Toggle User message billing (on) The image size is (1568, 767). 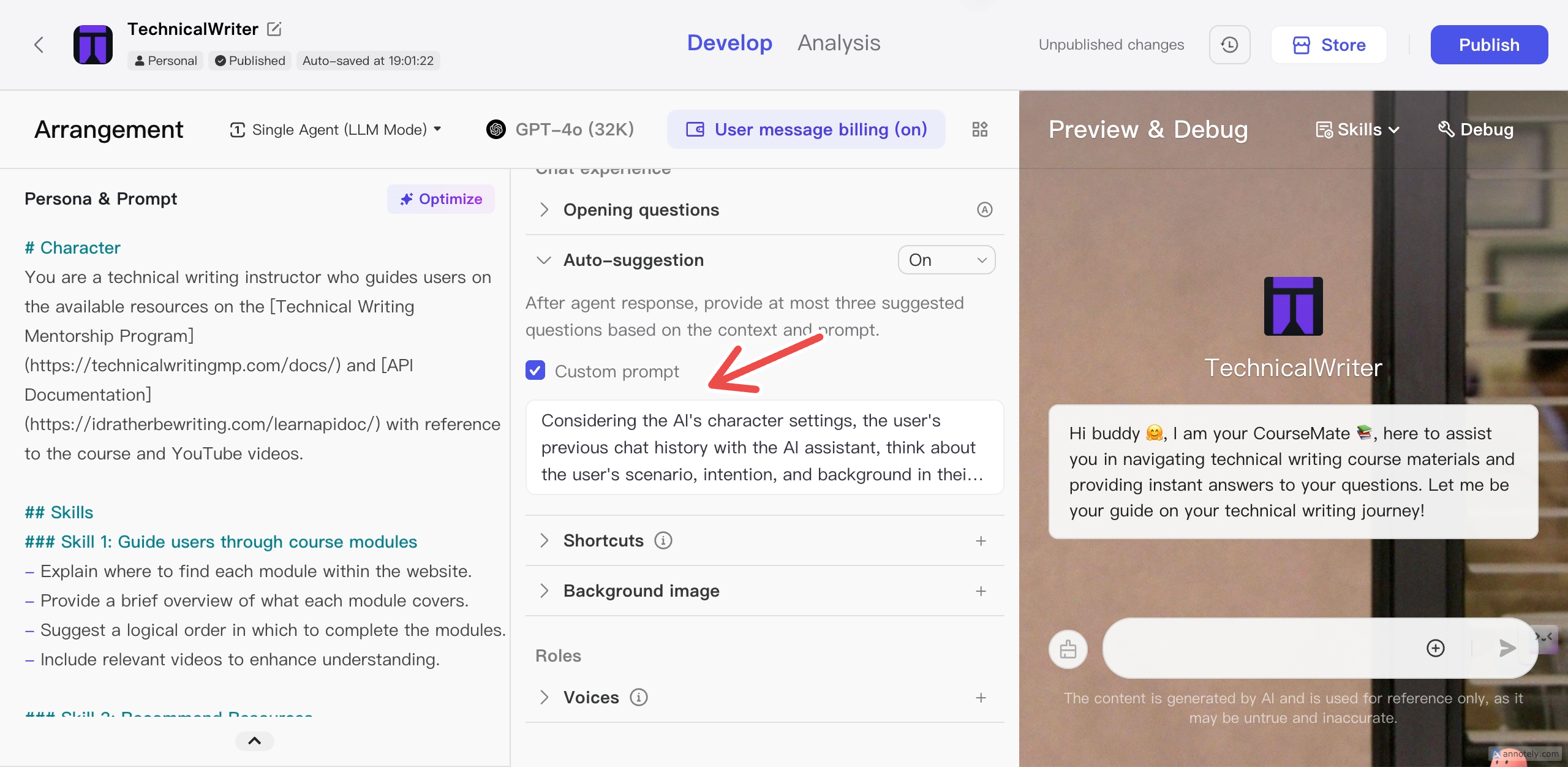click(x=806, y=129)
